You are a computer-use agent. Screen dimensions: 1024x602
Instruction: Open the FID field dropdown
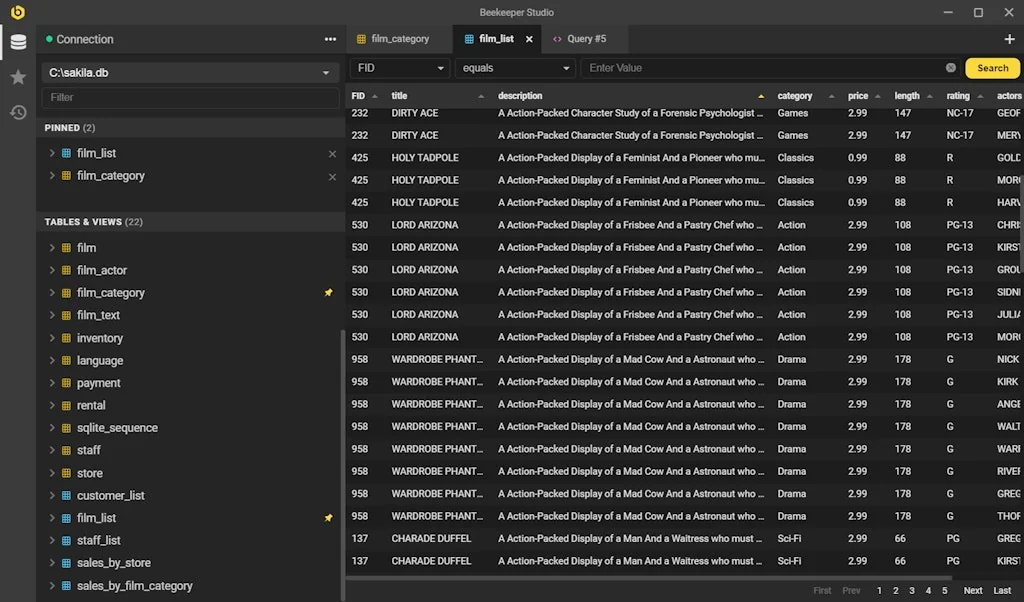[x=398, y=67]
